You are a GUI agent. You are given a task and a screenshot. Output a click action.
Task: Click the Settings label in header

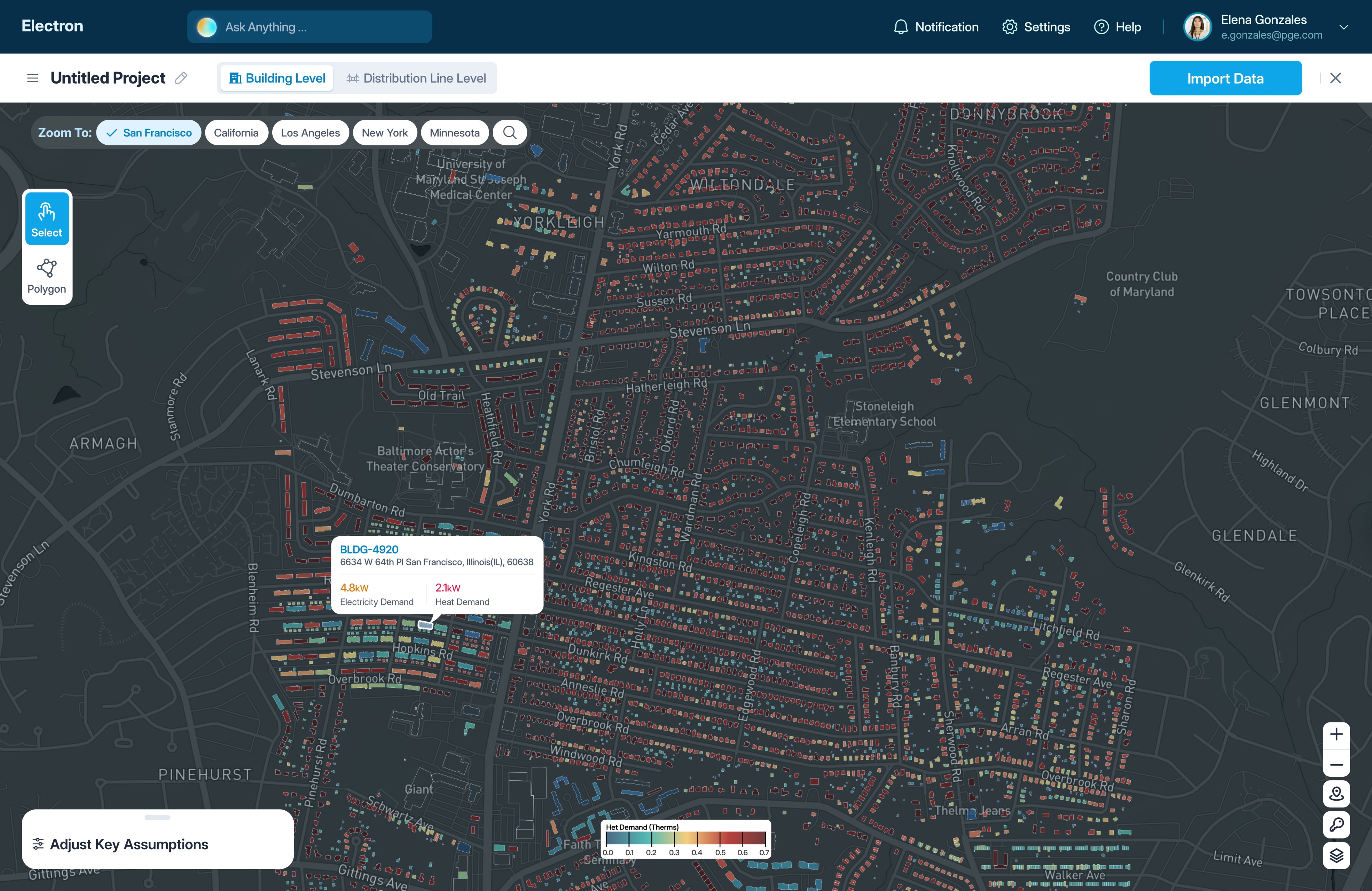pyautogui.click(x=1047, y=27)
